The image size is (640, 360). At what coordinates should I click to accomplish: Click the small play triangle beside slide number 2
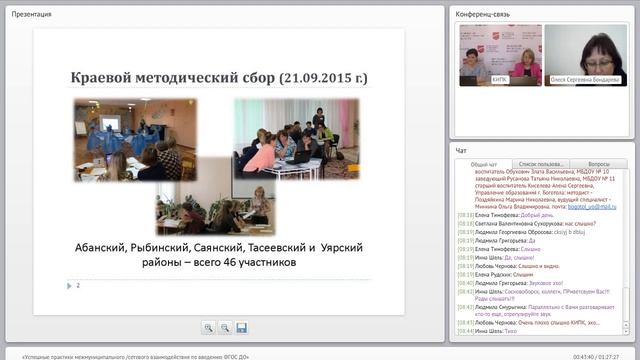click(69, 286)
